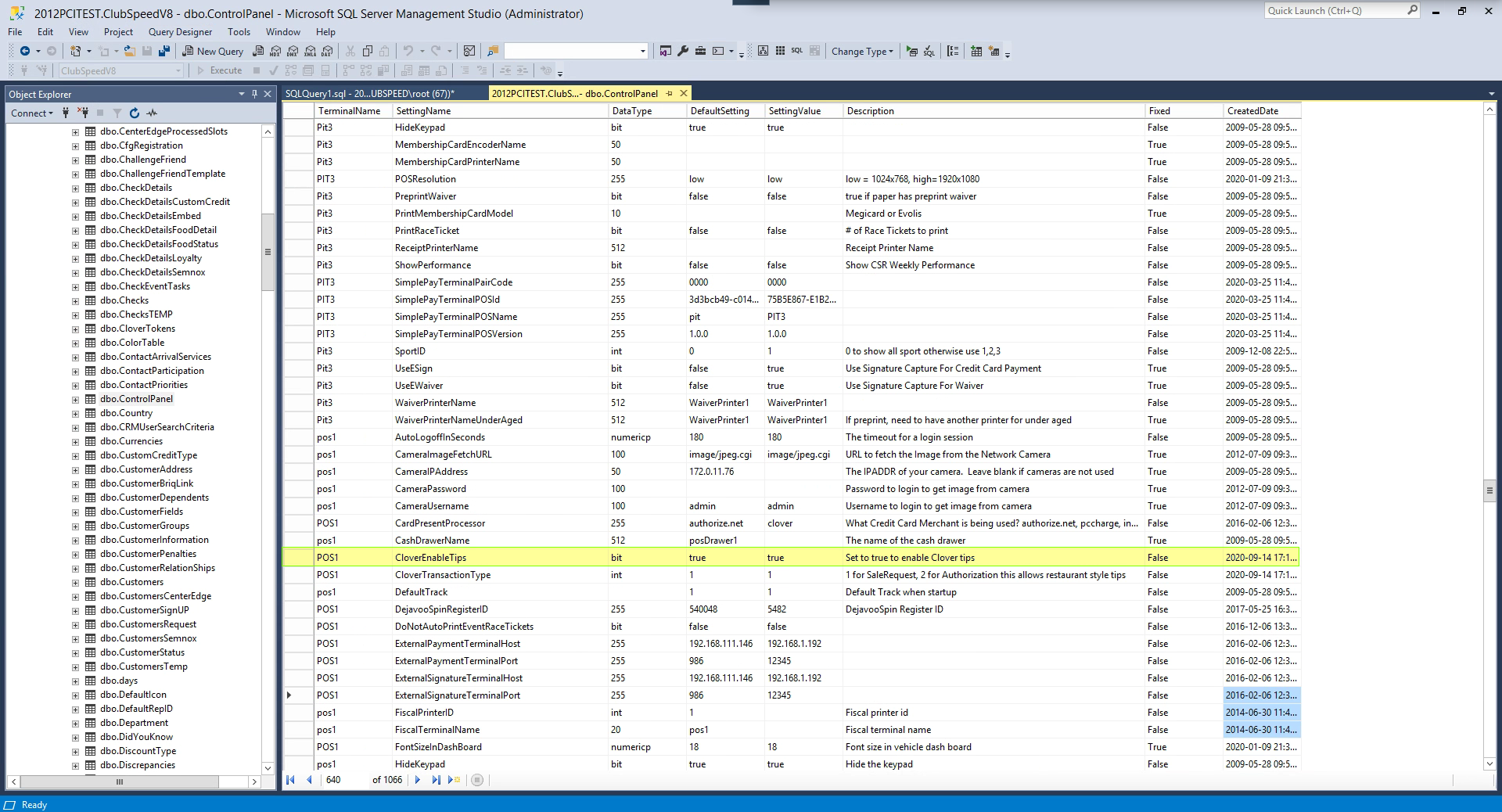Select the CloverEnableTips cell

[x=501, y=558]
